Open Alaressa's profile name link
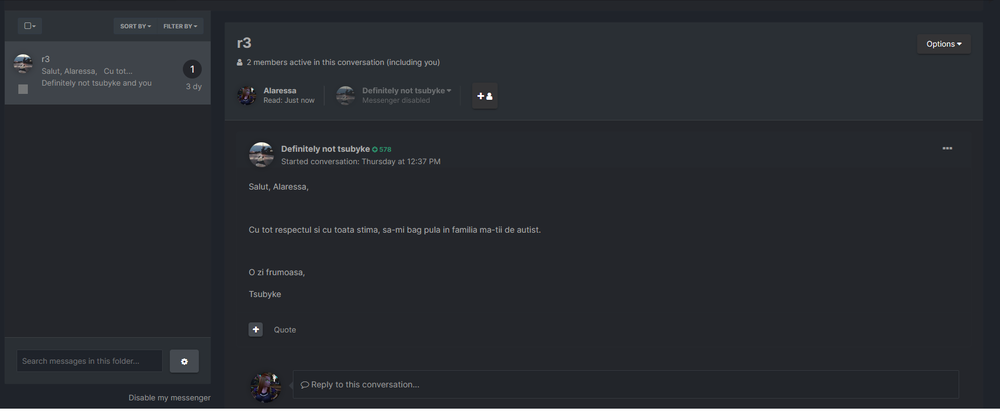 [x=280, y=91]
